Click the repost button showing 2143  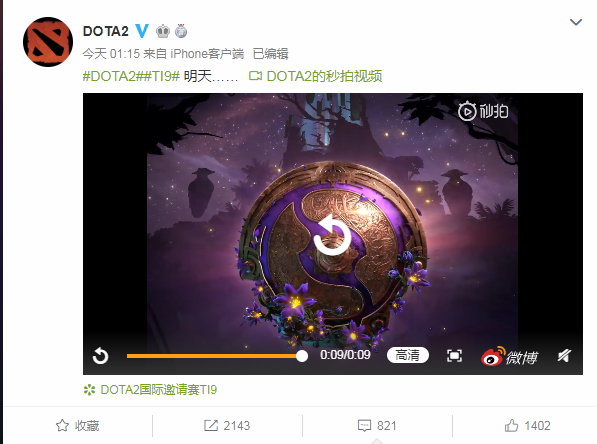tap(227, 425)
